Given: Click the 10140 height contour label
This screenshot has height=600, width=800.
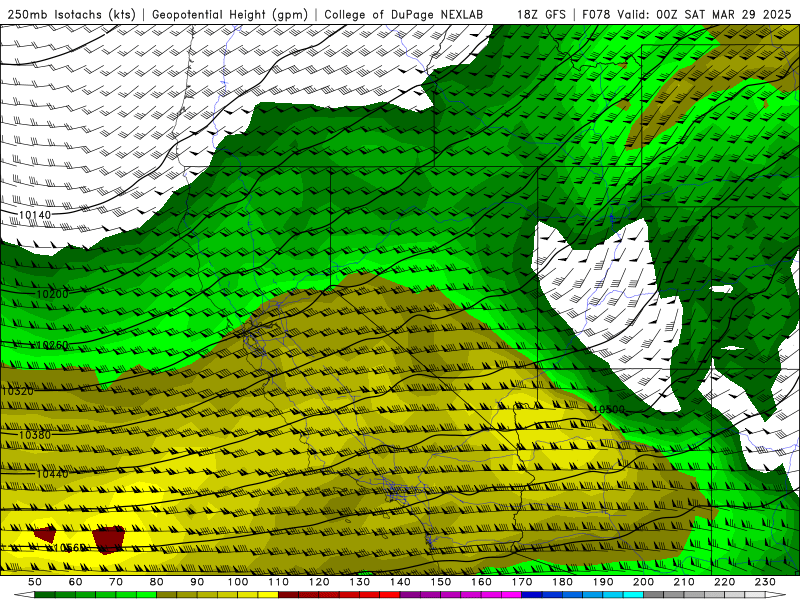Looking at the screenshot, I should (35, 215).
